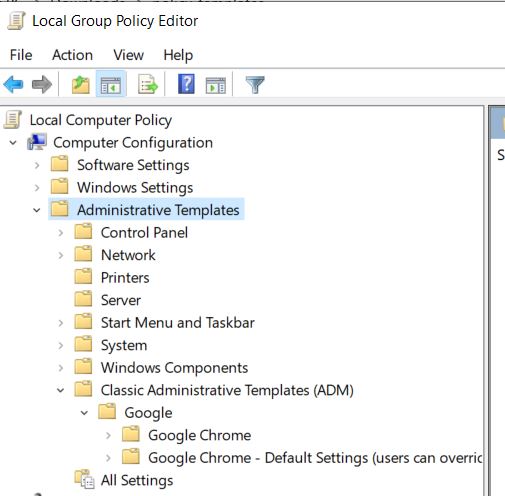Screen dimensions: 505x496
Task: Expand the Windows Components node
Action: tap(61, 368)
